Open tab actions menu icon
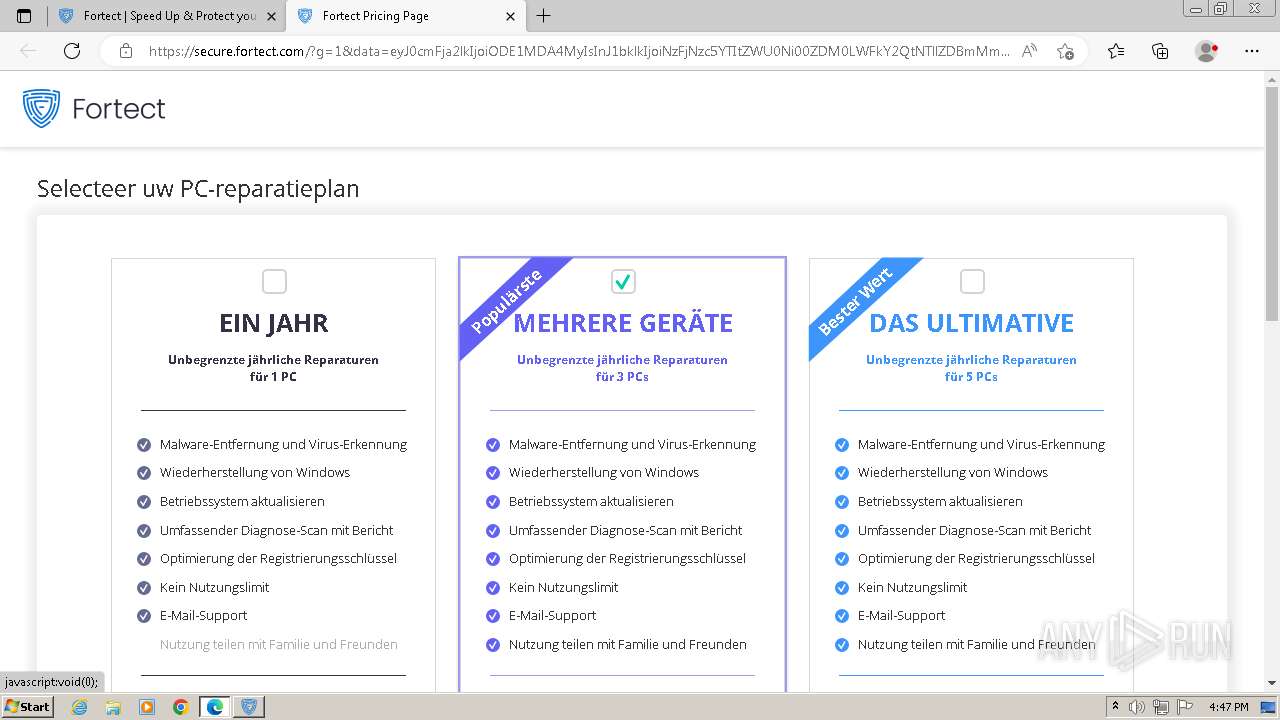This screenshot has height=720, width=1280. 24,16
